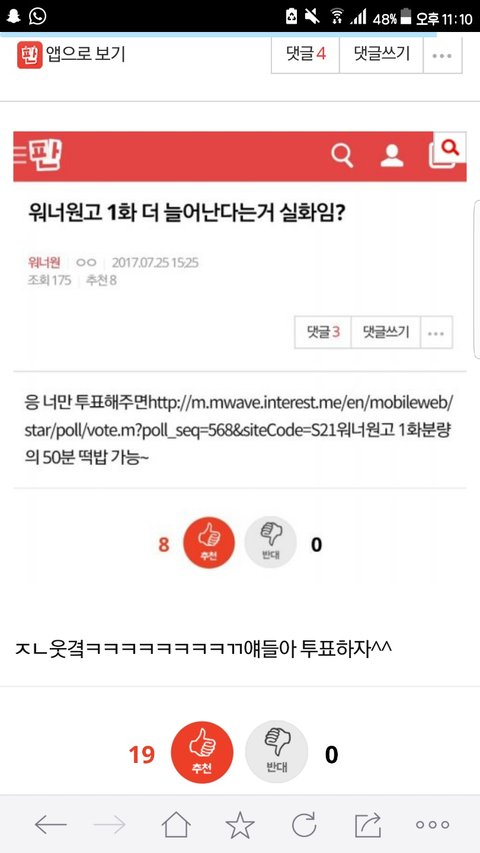Open browser menu with three circles

coord(433,825)
